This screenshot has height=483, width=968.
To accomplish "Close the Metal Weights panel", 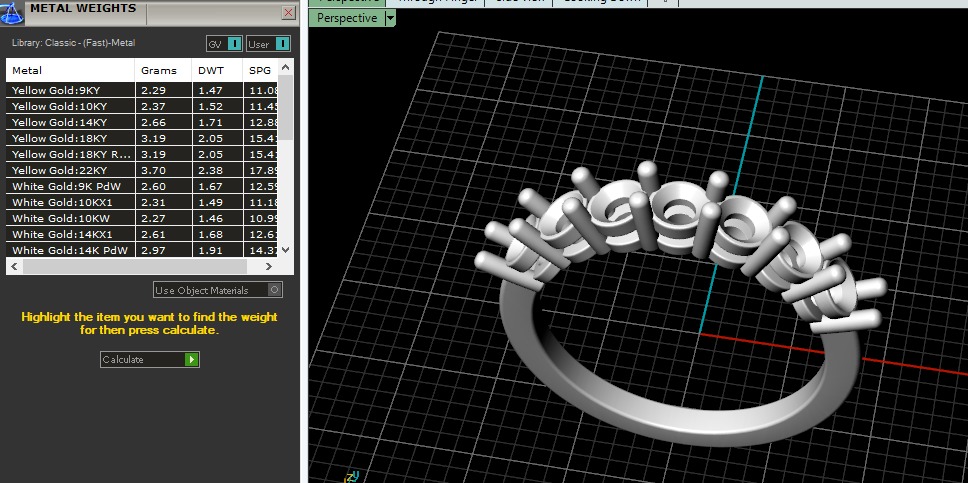I will [288, 12].
